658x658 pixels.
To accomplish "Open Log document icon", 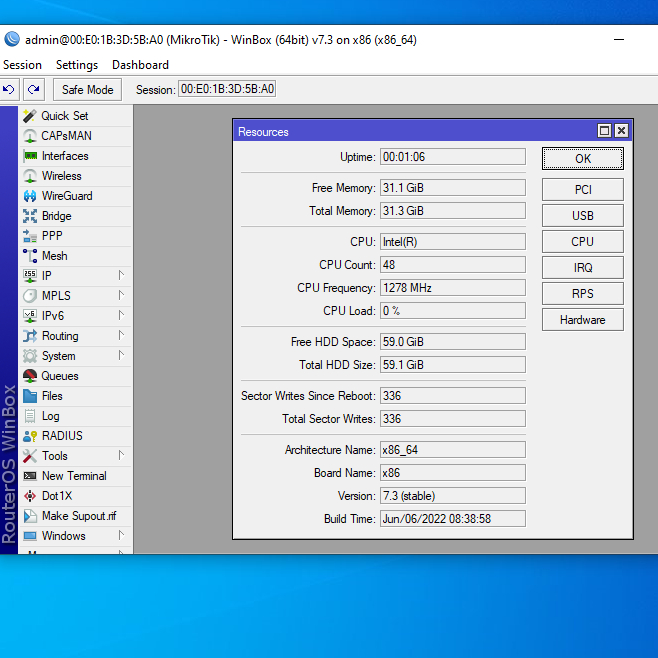I will [30, 416].
